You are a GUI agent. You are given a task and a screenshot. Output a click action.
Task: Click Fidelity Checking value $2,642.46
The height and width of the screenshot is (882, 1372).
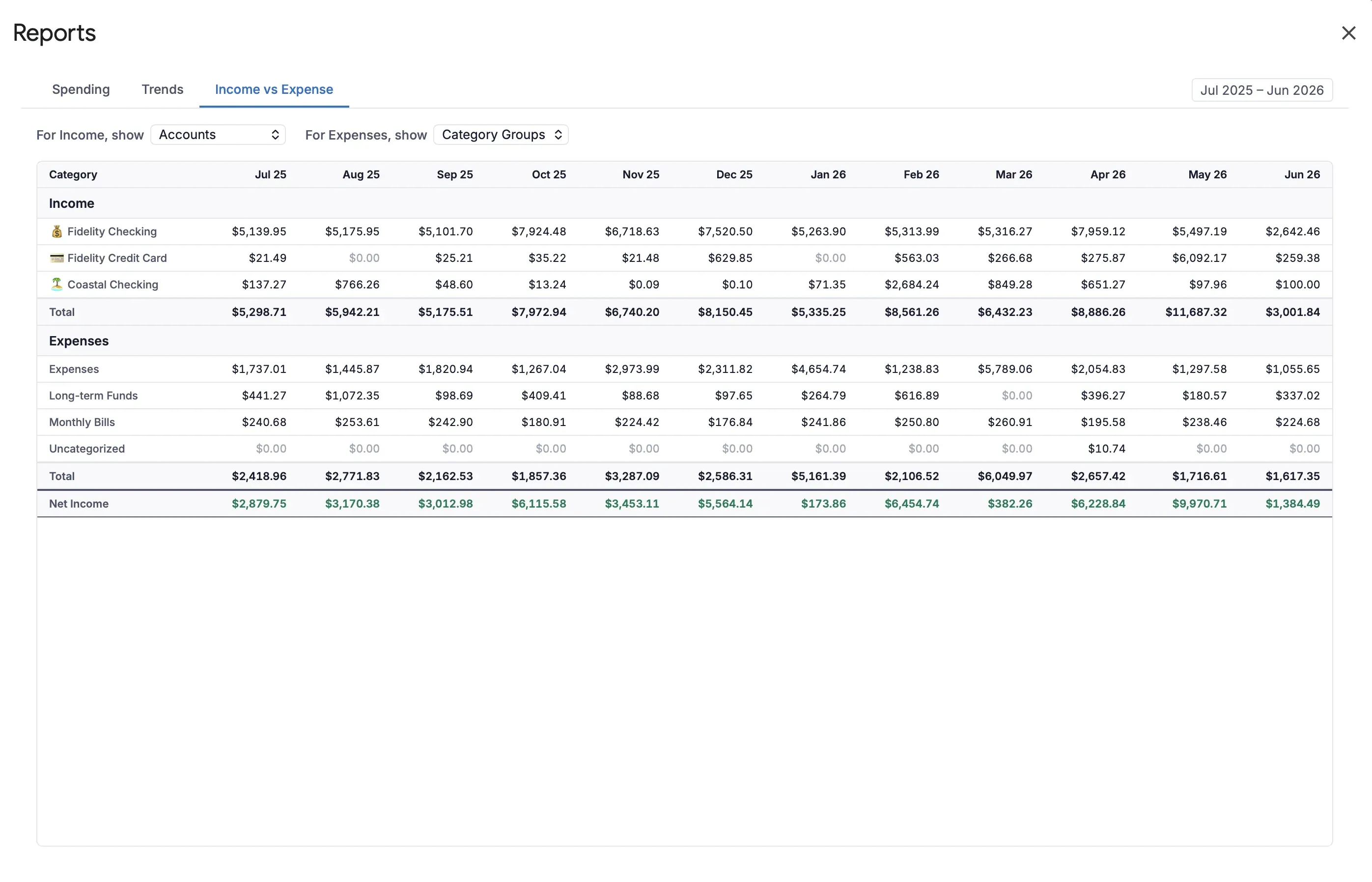1292,231
